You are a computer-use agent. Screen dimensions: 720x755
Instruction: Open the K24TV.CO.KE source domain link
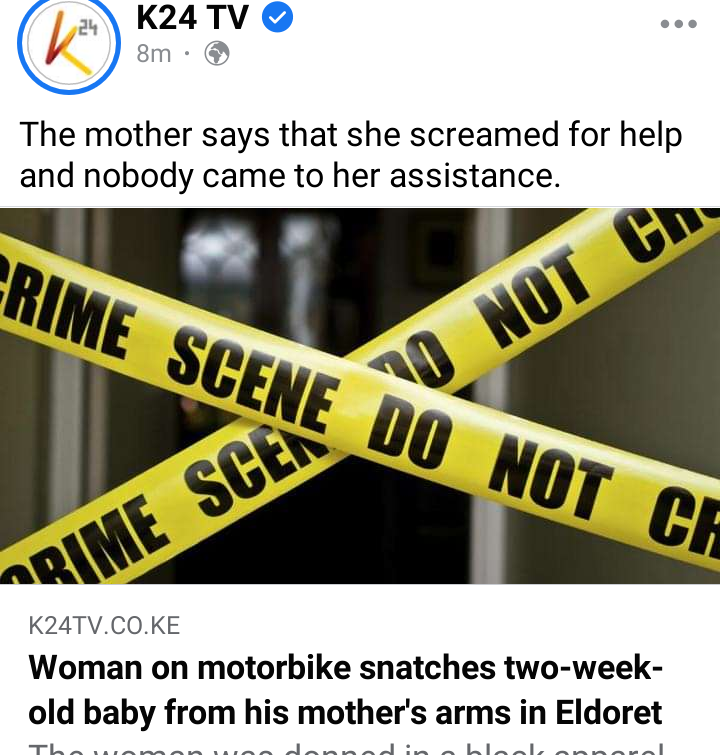point(104,625)
